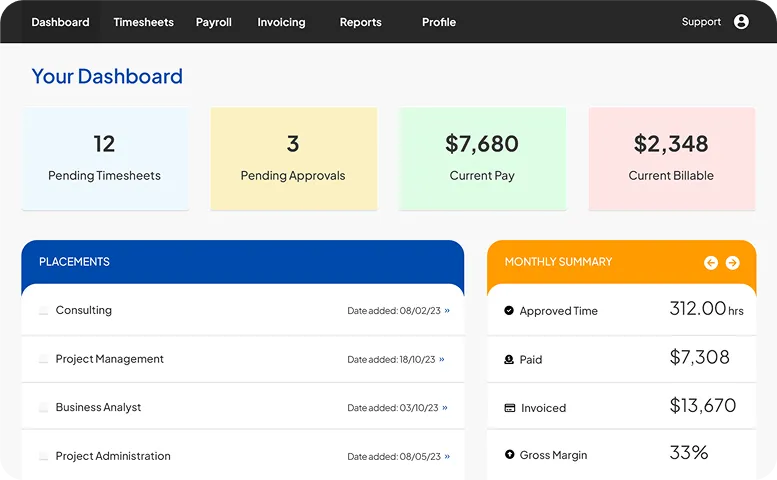Image resolution: width=777 pixels, height=480 pixels.
Task: Open the Pending Timesheets card
Action: [105, 159]
